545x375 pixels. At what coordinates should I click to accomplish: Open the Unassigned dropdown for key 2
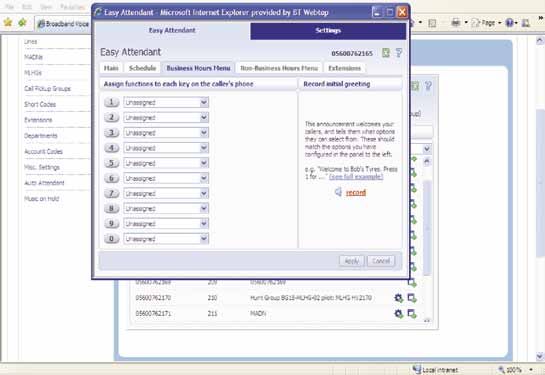click(166, 117)
